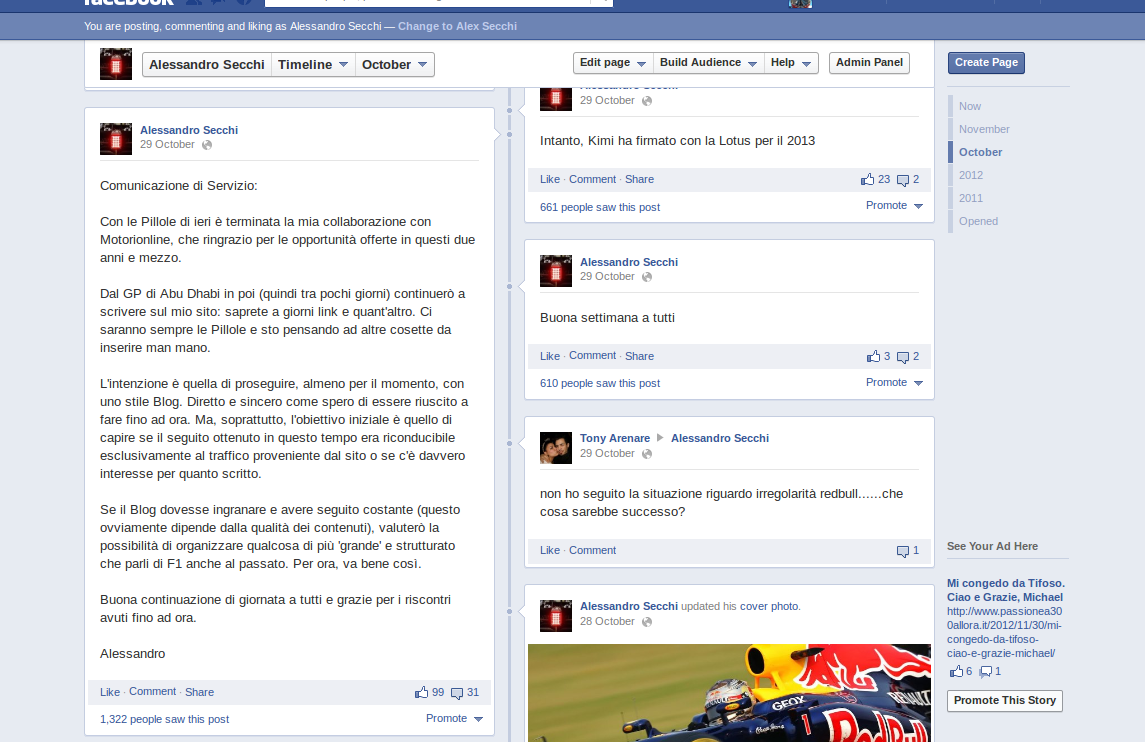This screenshot has width=1145, height=742.
Task: Open the October month dropdown
Action: 395,65
